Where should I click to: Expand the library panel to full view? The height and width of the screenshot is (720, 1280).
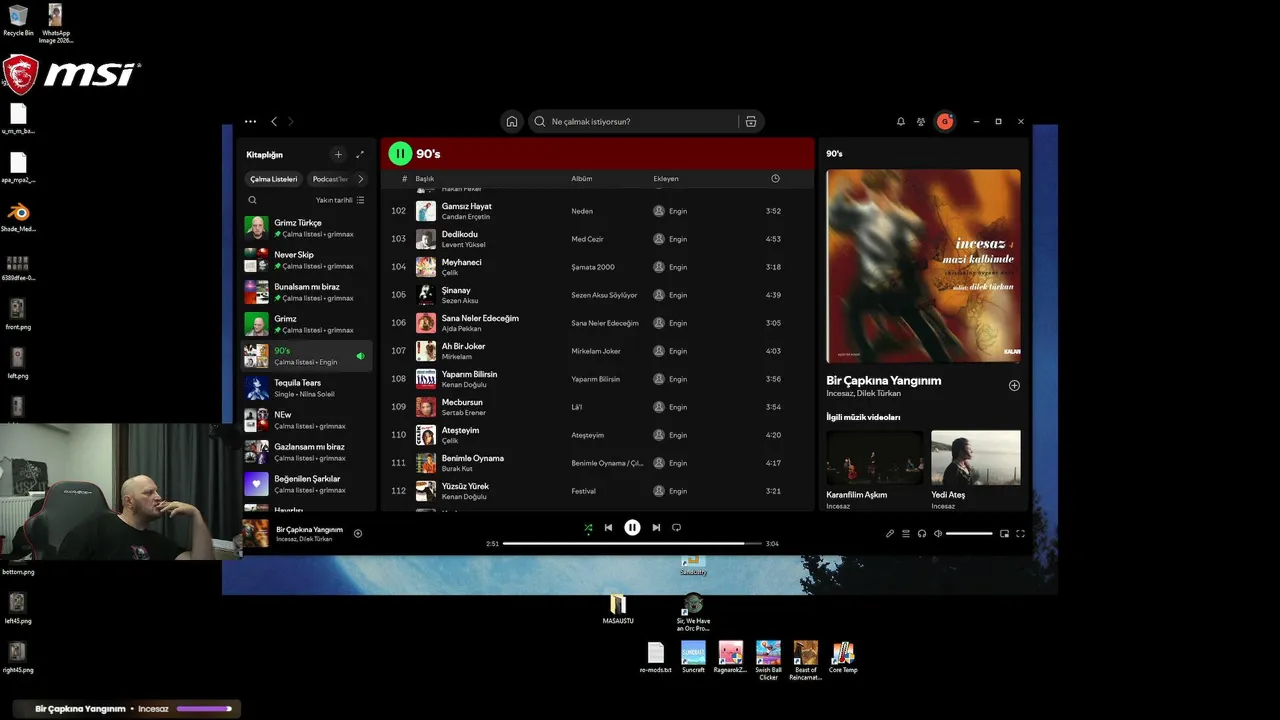(360, 154)
